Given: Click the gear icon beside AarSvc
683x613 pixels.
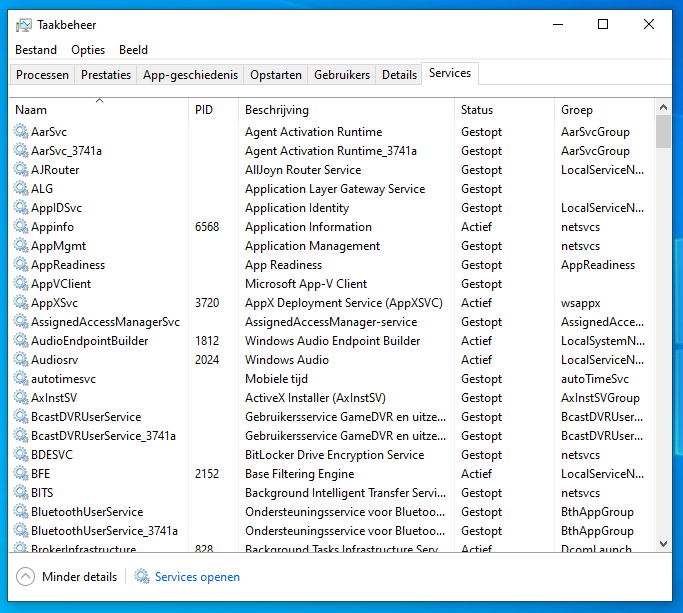Looking at the screenshot, I should pyautogui.click(x=21, y=132).
